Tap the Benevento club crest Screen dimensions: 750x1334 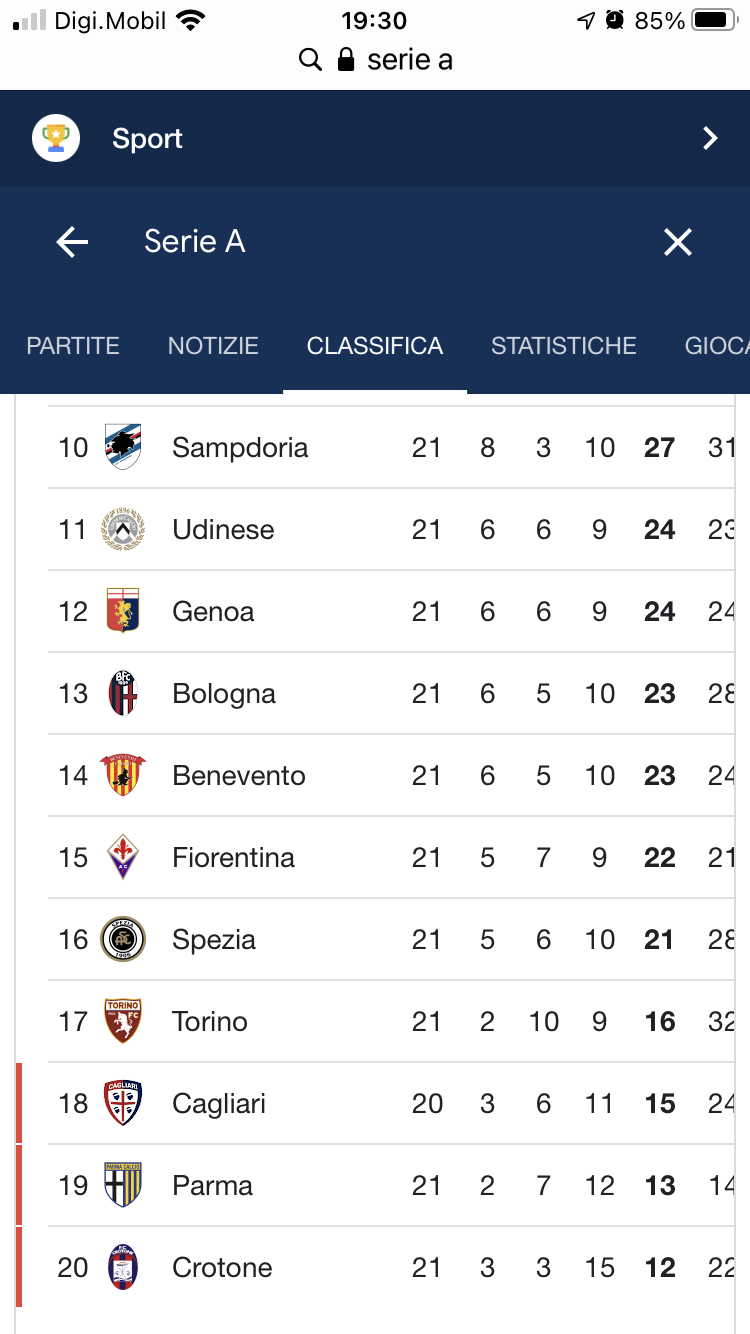point(123,775)
